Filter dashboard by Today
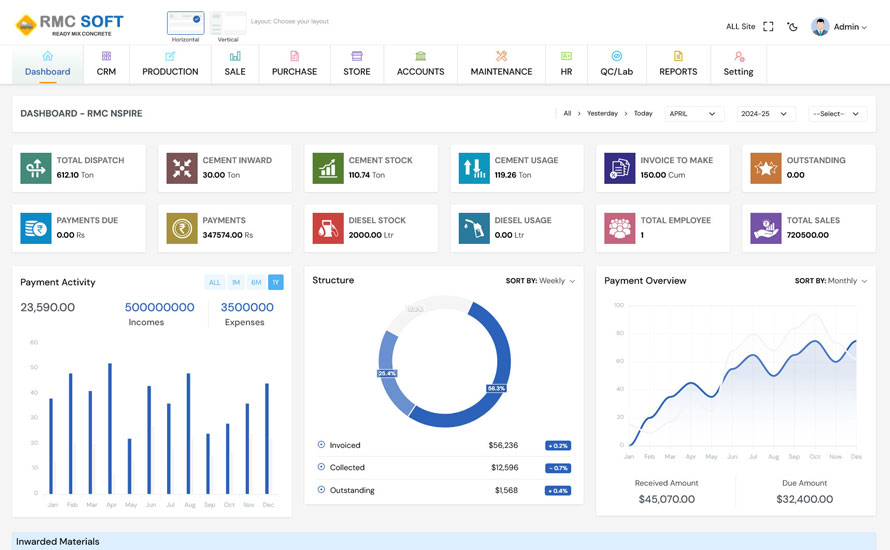 [643, 114]
